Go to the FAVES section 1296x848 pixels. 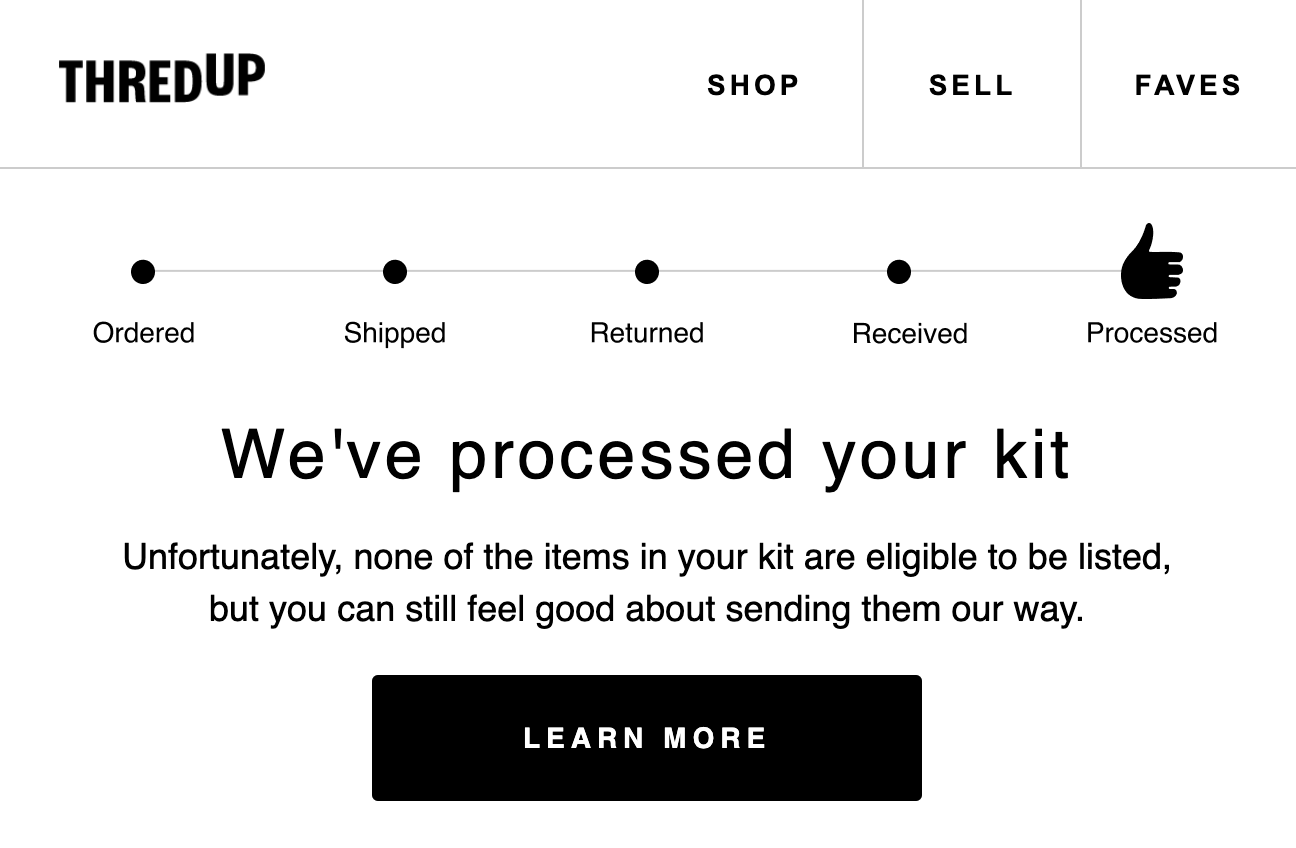[x=1188, y=85]
